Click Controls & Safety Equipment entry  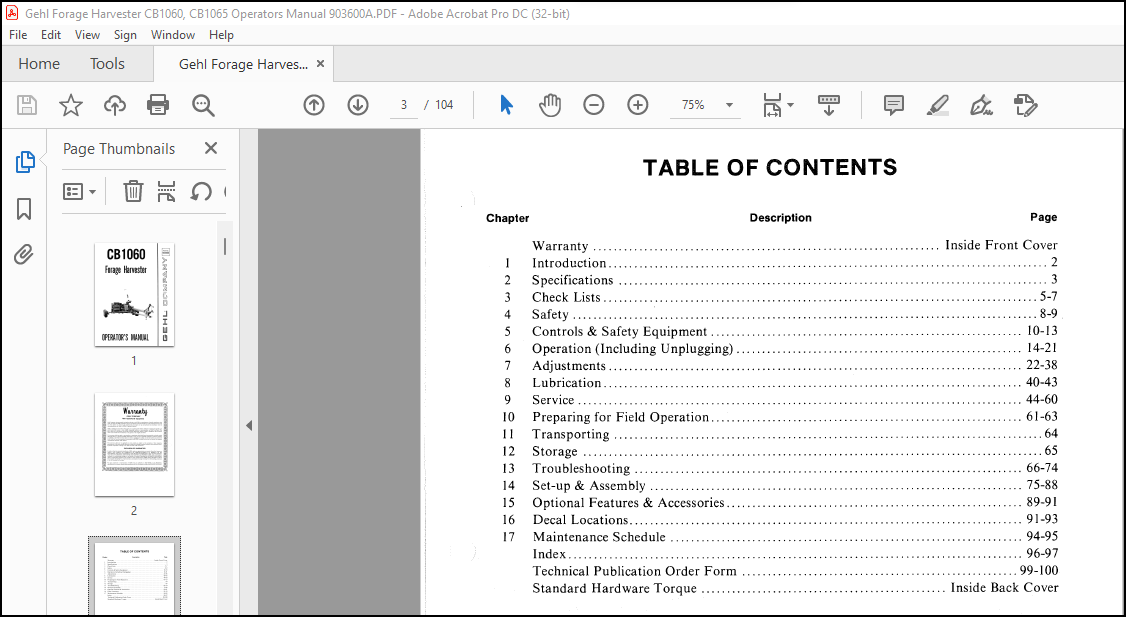[x=620, y=331]
